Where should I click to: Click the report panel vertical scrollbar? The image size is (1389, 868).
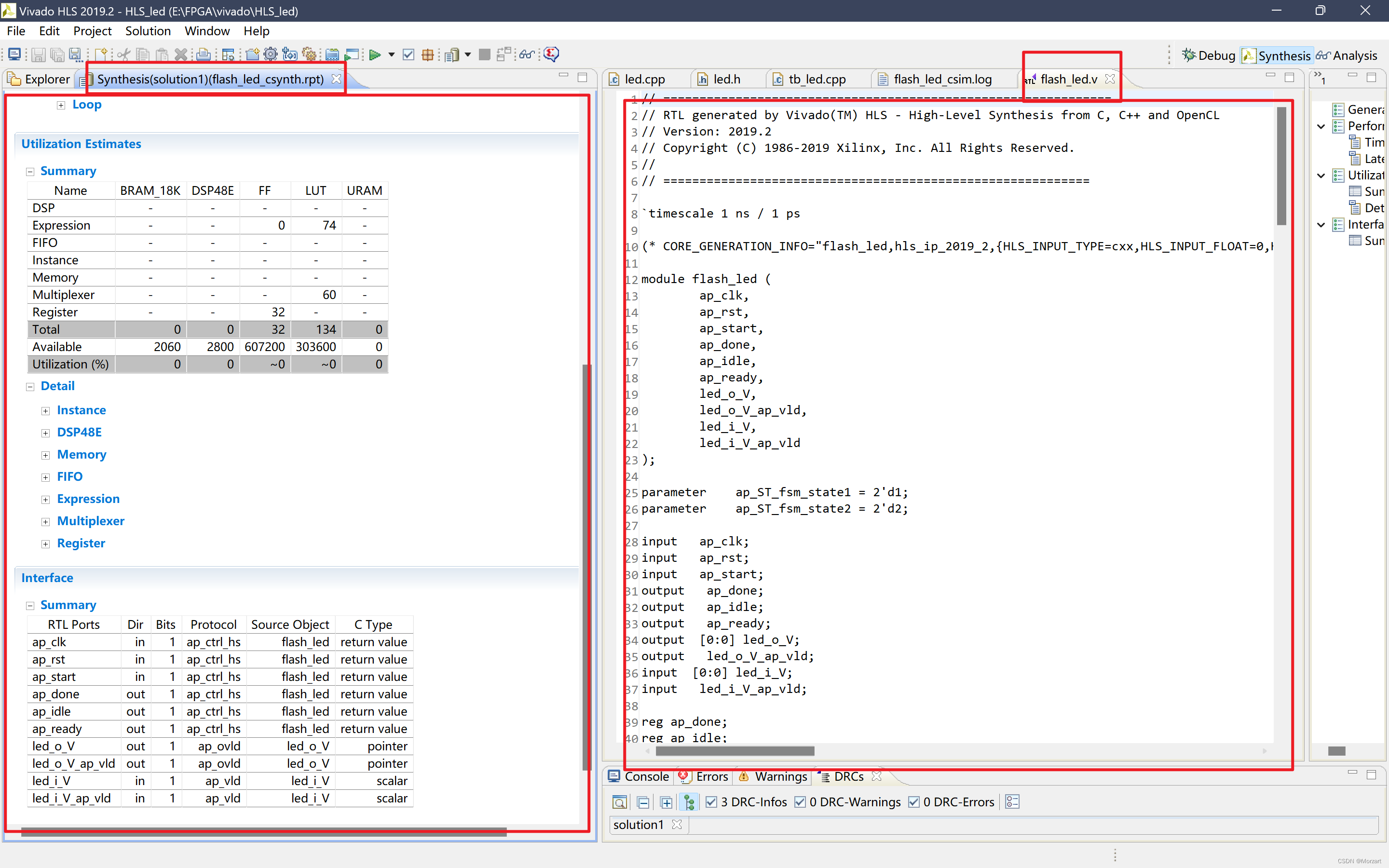pos(586,566)
